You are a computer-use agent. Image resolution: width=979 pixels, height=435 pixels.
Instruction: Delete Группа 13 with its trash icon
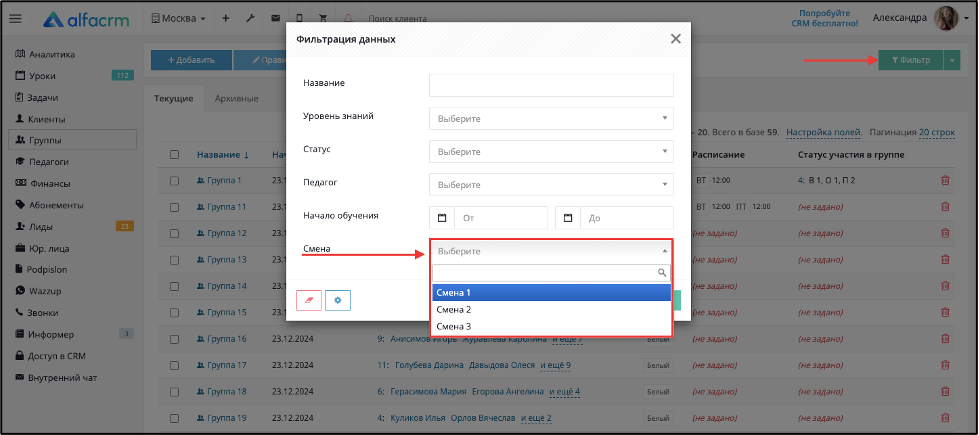pos(945,259)
